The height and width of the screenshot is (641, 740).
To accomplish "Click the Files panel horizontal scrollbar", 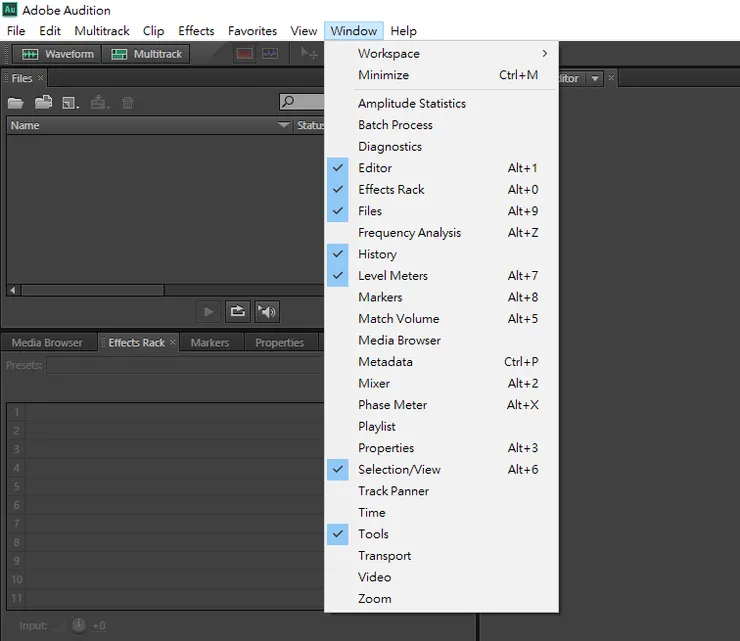I will [x=92, y=290].
